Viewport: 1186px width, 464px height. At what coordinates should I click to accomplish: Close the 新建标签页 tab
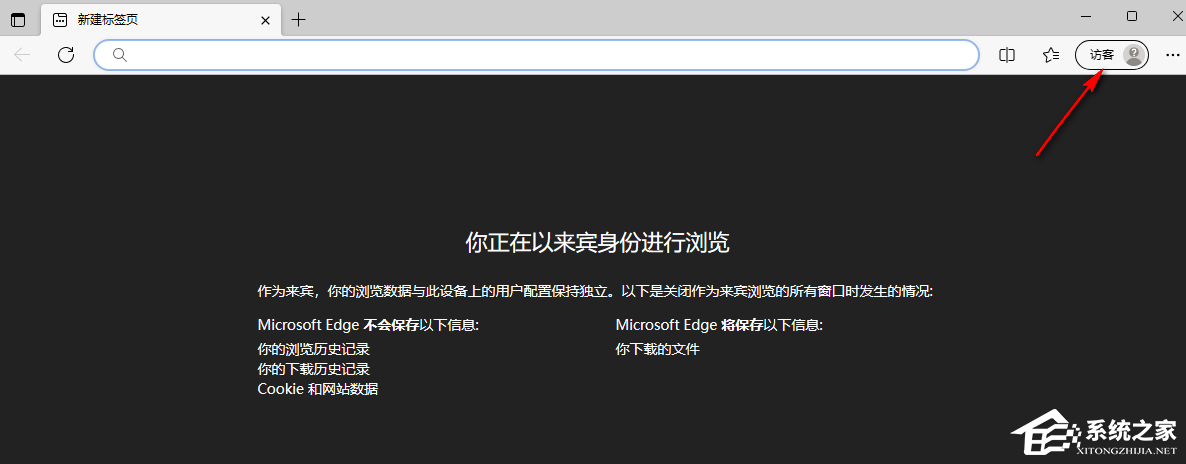(265, 20)
